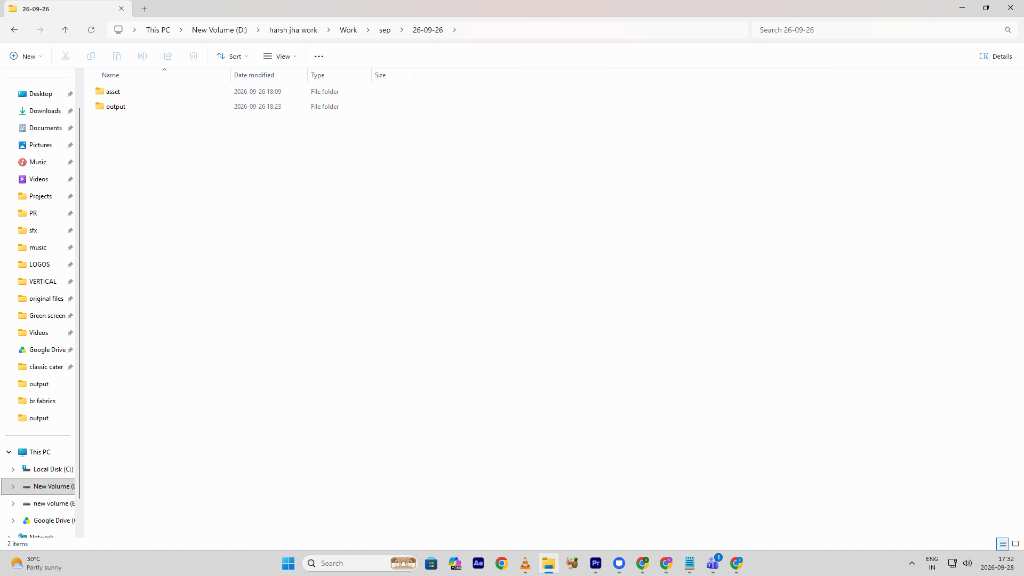1024x576 pixels.
Task: Open the Sort dropdown menu
Action: coord(232,56)
